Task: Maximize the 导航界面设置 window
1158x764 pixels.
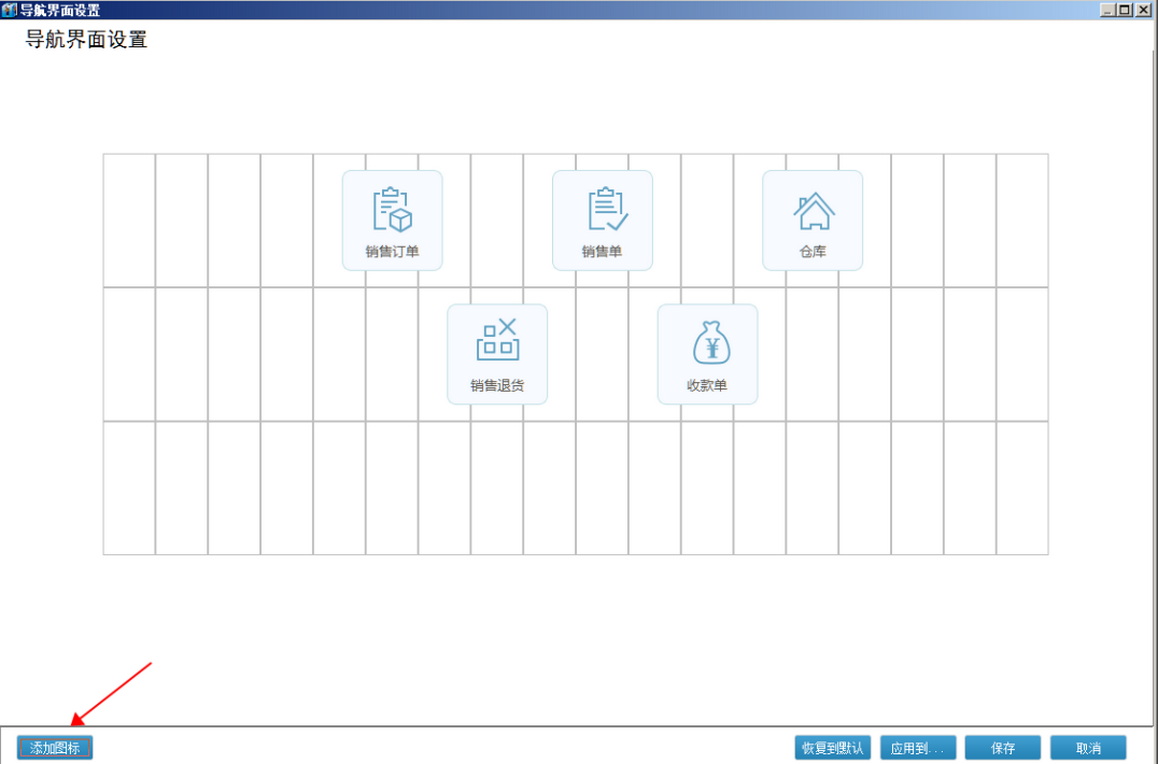Action: click(x=1126, y=10)
